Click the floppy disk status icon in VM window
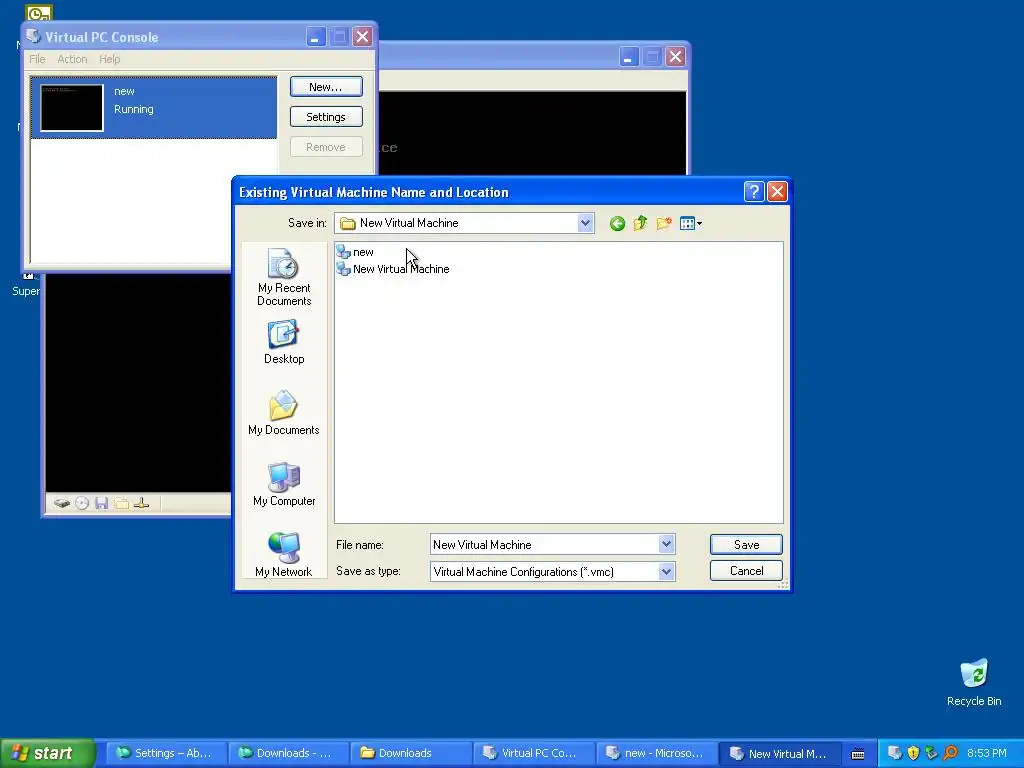Image resolution: width=1024 pixels, height=768 pixels. (101, 503)
